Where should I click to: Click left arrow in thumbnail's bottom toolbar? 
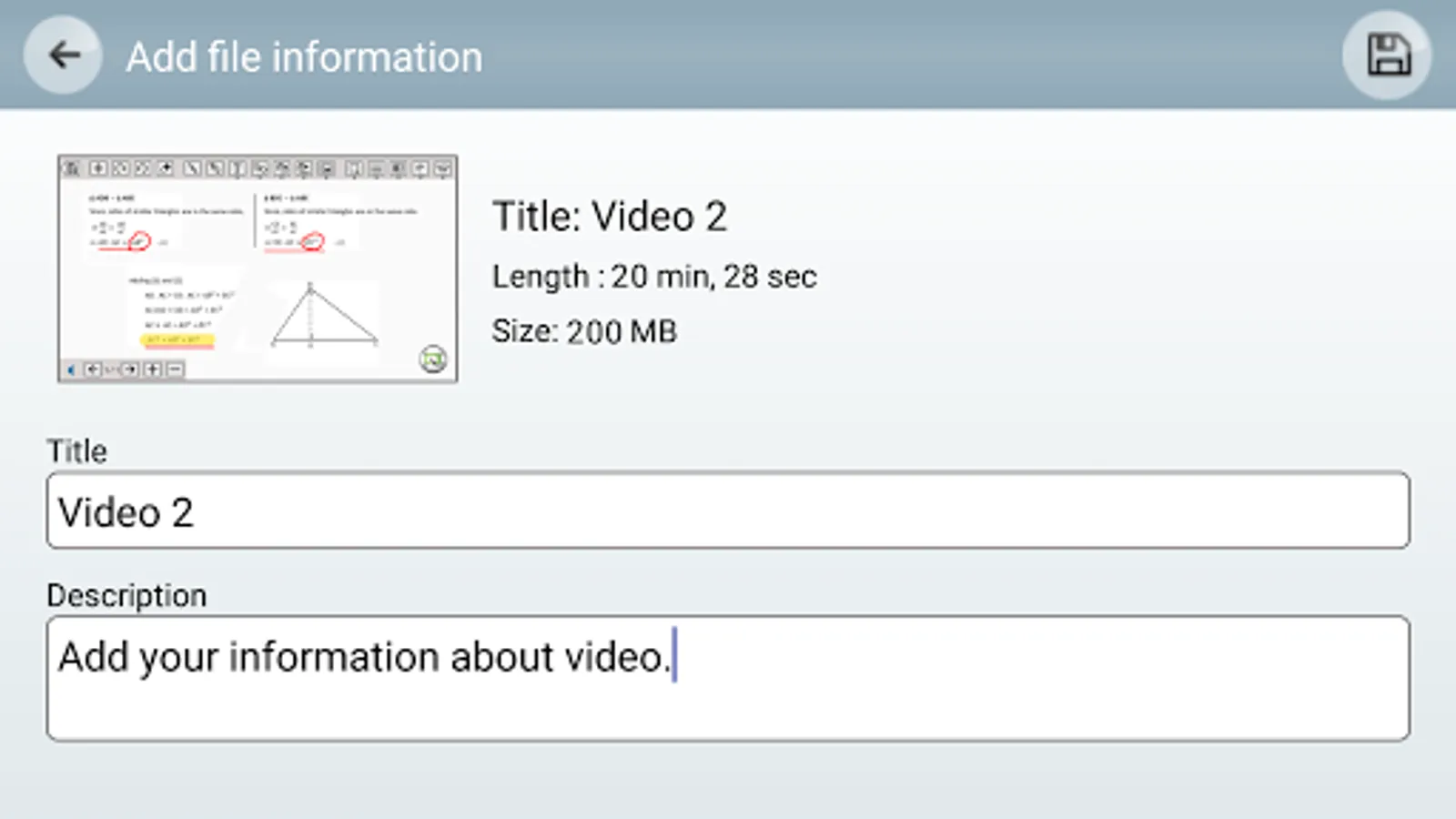point(93,369)
